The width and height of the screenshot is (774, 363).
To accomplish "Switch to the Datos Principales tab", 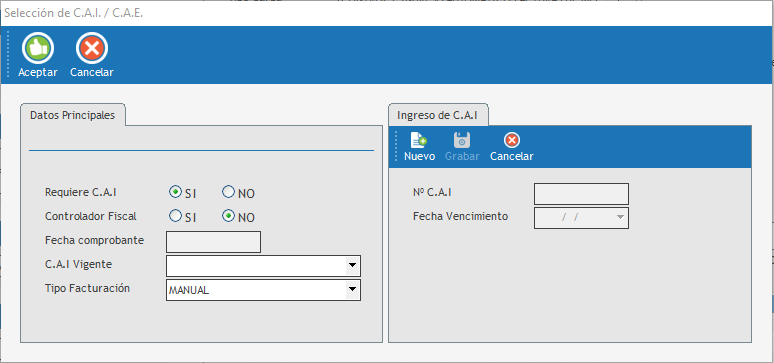I will click(x=73, y=115).
